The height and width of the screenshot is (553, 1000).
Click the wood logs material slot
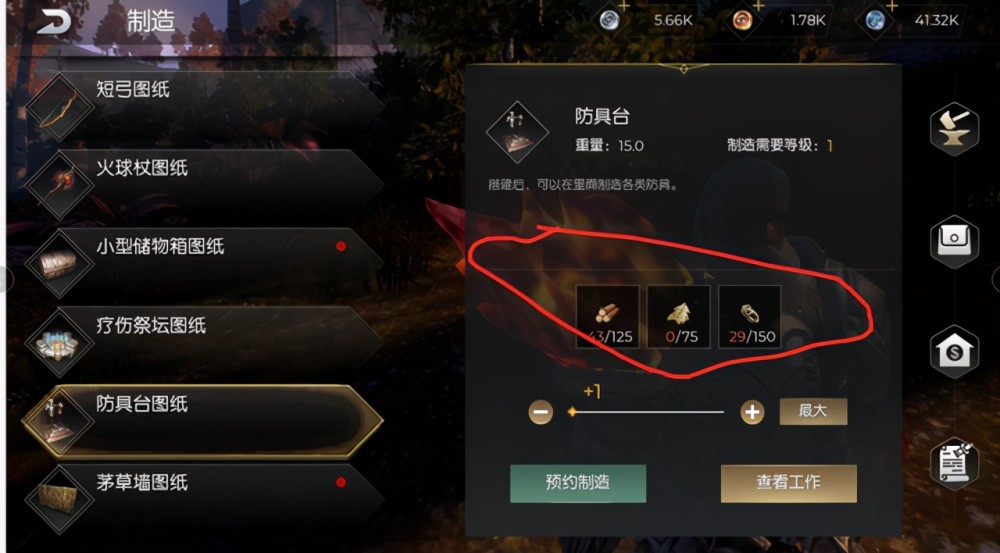(x=607, y=317)
